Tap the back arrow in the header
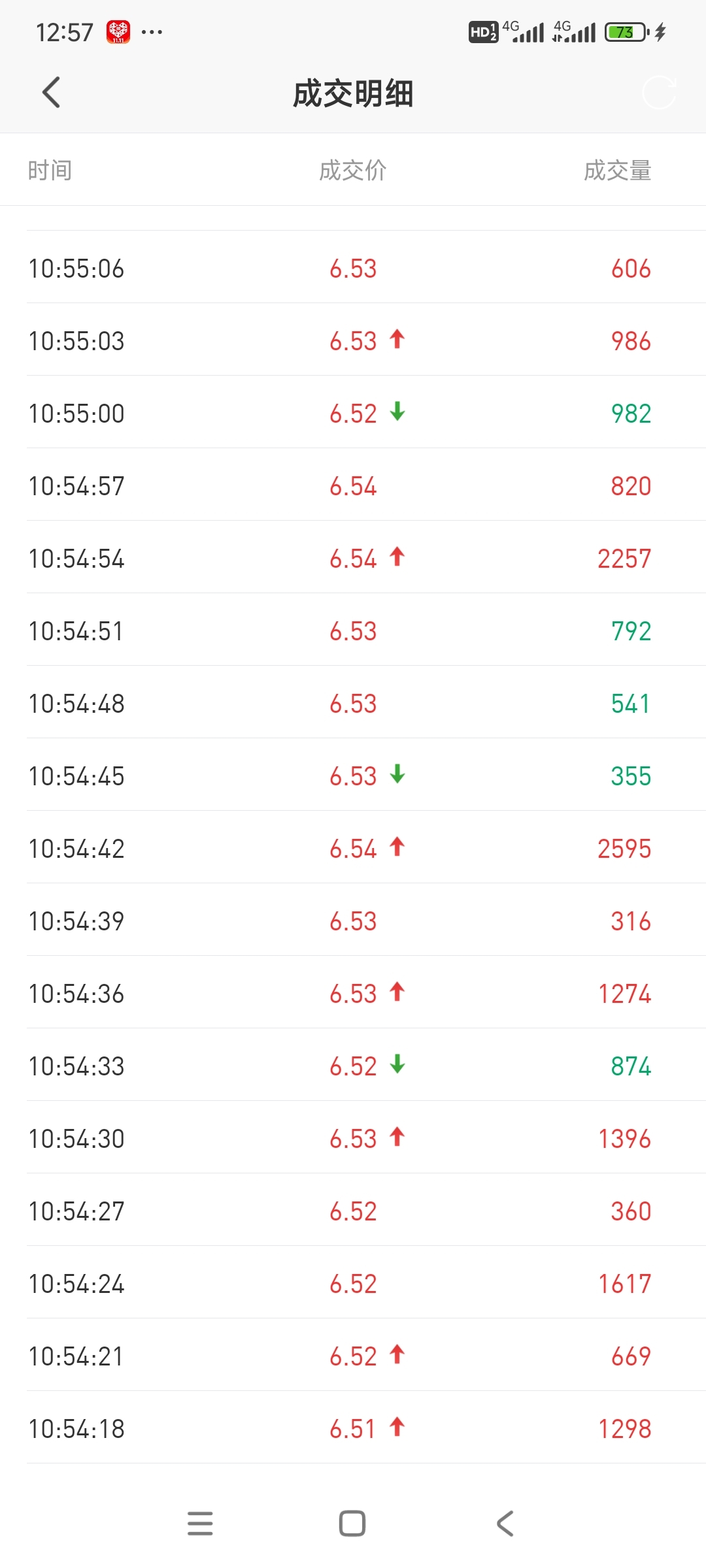The width and height of the screenshot is (706, 1568). pos(51,92)
